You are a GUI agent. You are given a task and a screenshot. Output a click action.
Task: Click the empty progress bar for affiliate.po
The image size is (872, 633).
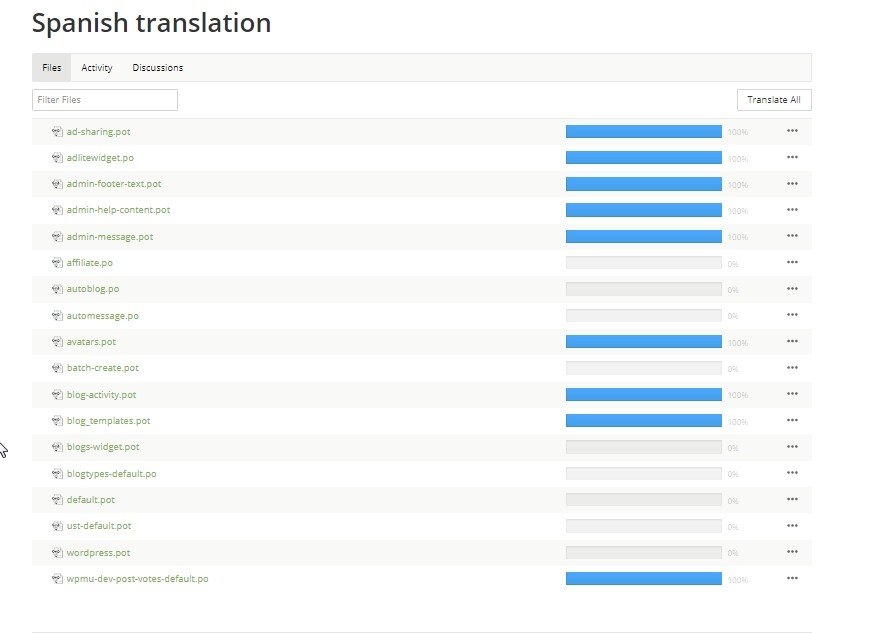[644, 263]
